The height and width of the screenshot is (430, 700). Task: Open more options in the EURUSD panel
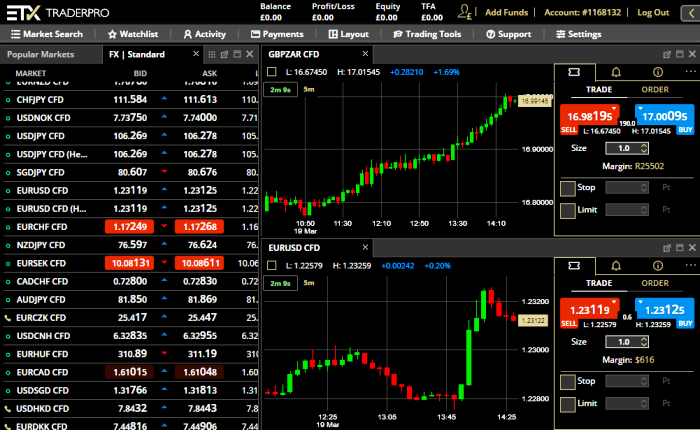pyautogui.click(x=690, y=265)
